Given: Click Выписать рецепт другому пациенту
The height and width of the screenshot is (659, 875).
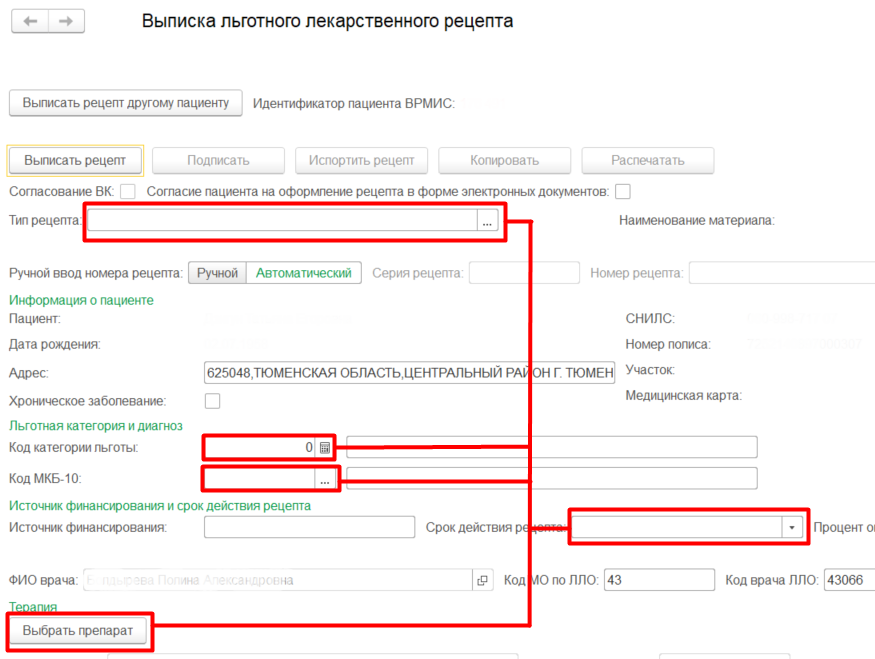Looking at the screenshot, I should (126, 103).
